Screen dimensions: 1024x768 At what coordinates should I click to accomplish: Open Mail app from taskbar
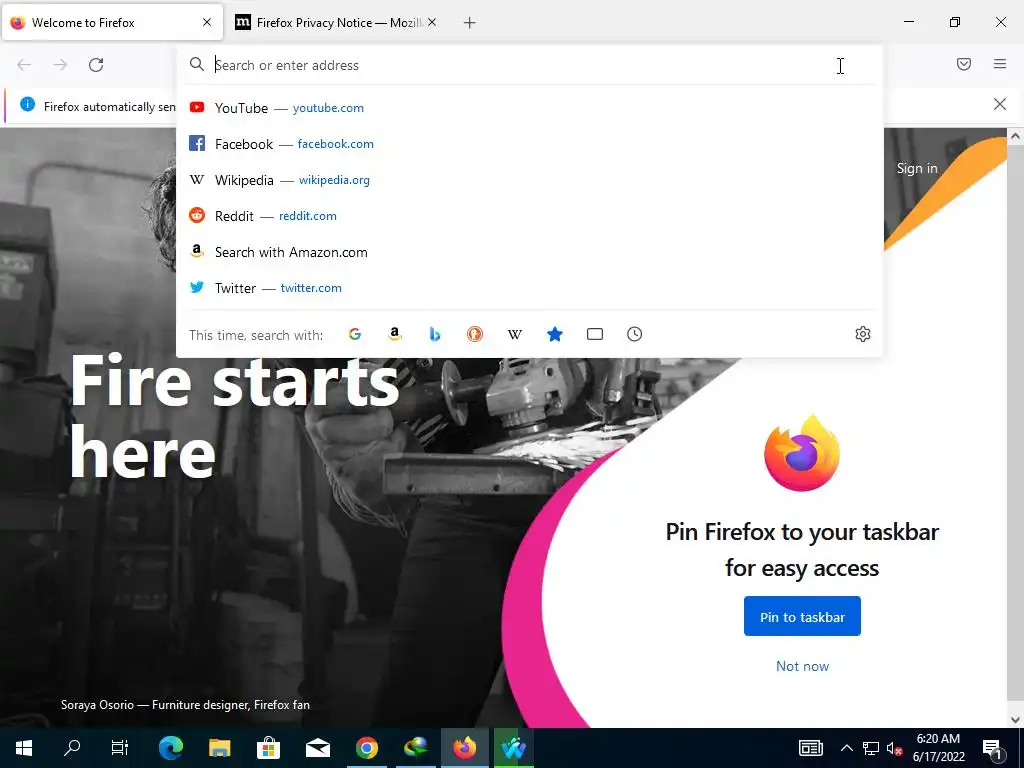point(317,748)
